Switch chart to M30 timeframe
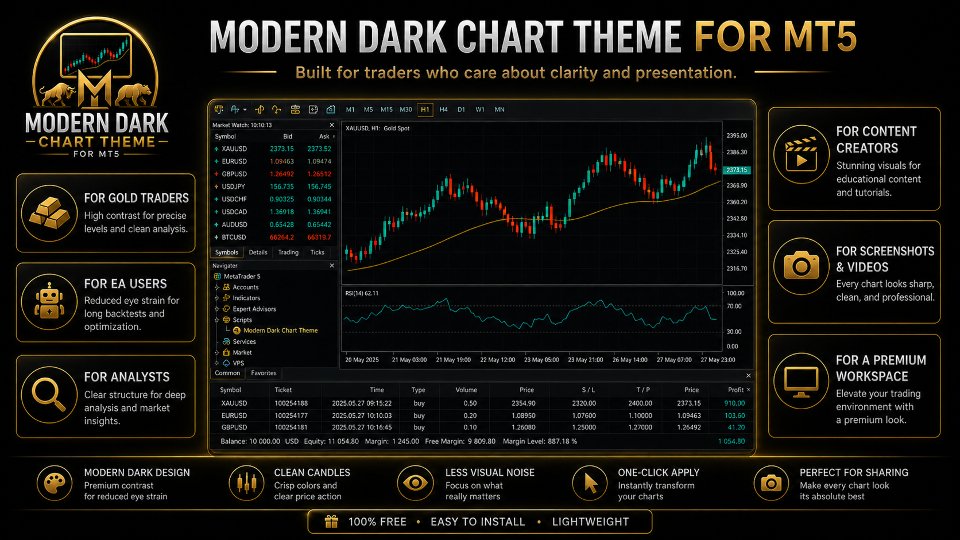Screen dimensions: 960x540 (406, 110)
